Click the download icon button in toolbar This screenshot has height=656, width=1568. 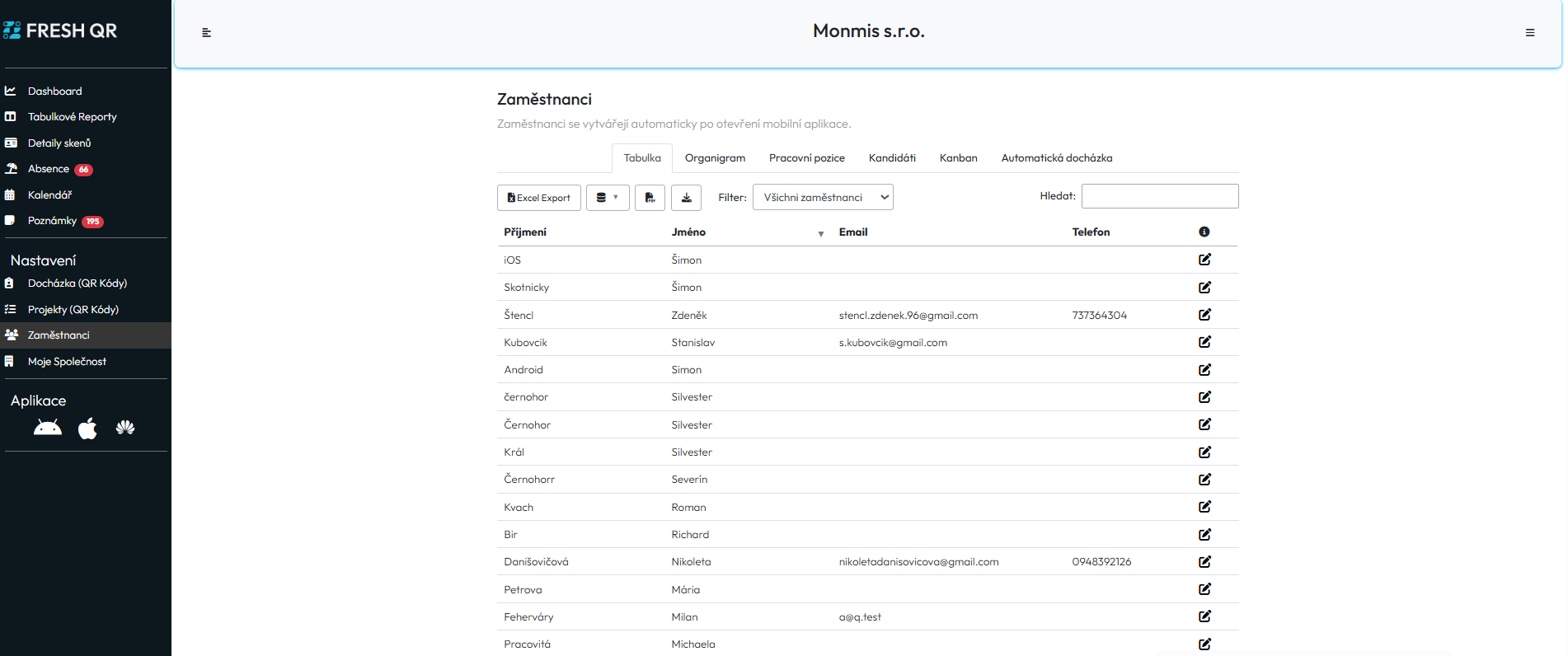click(686, 198)
